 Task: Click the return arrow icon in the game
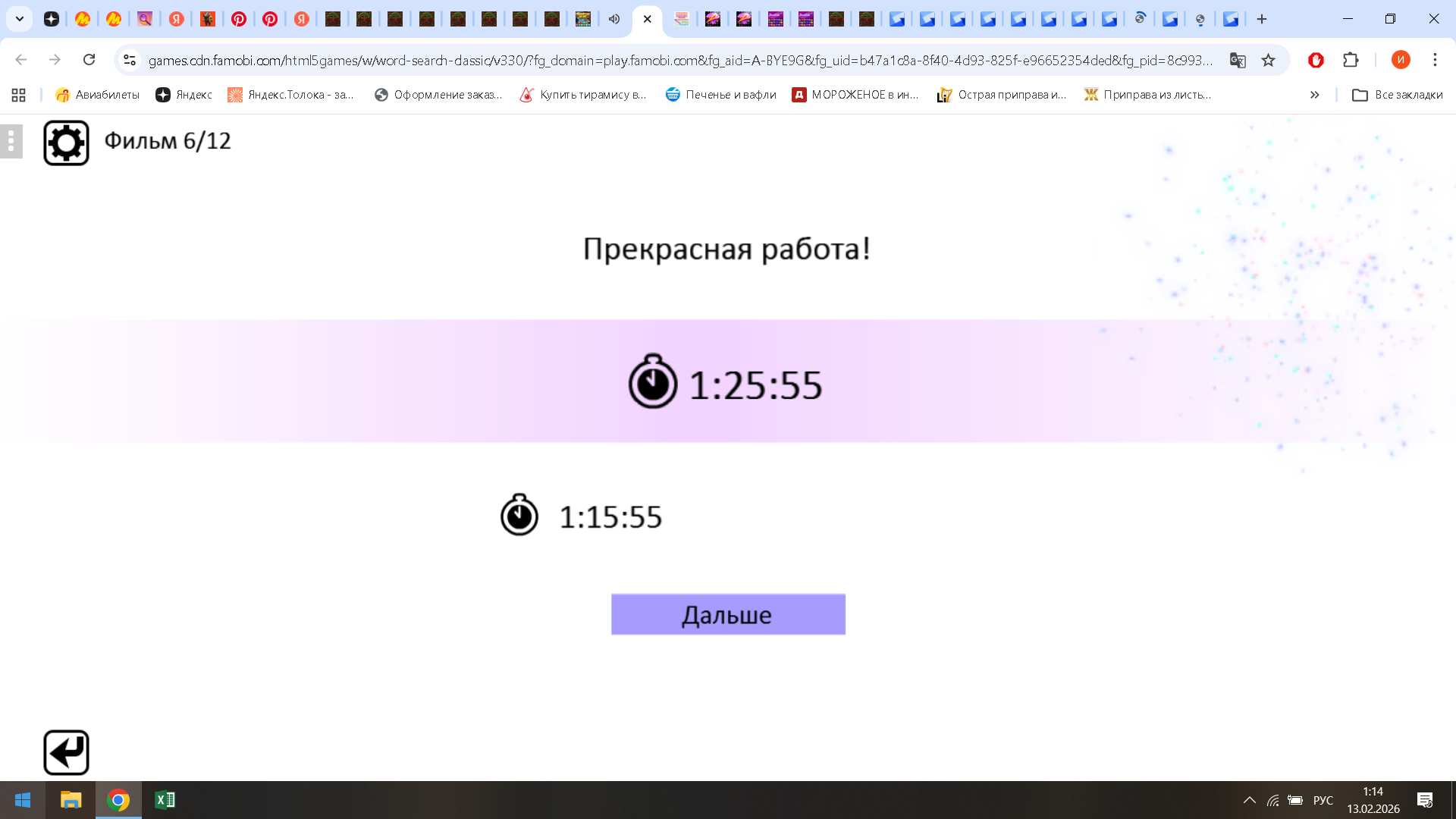point(66,752)
